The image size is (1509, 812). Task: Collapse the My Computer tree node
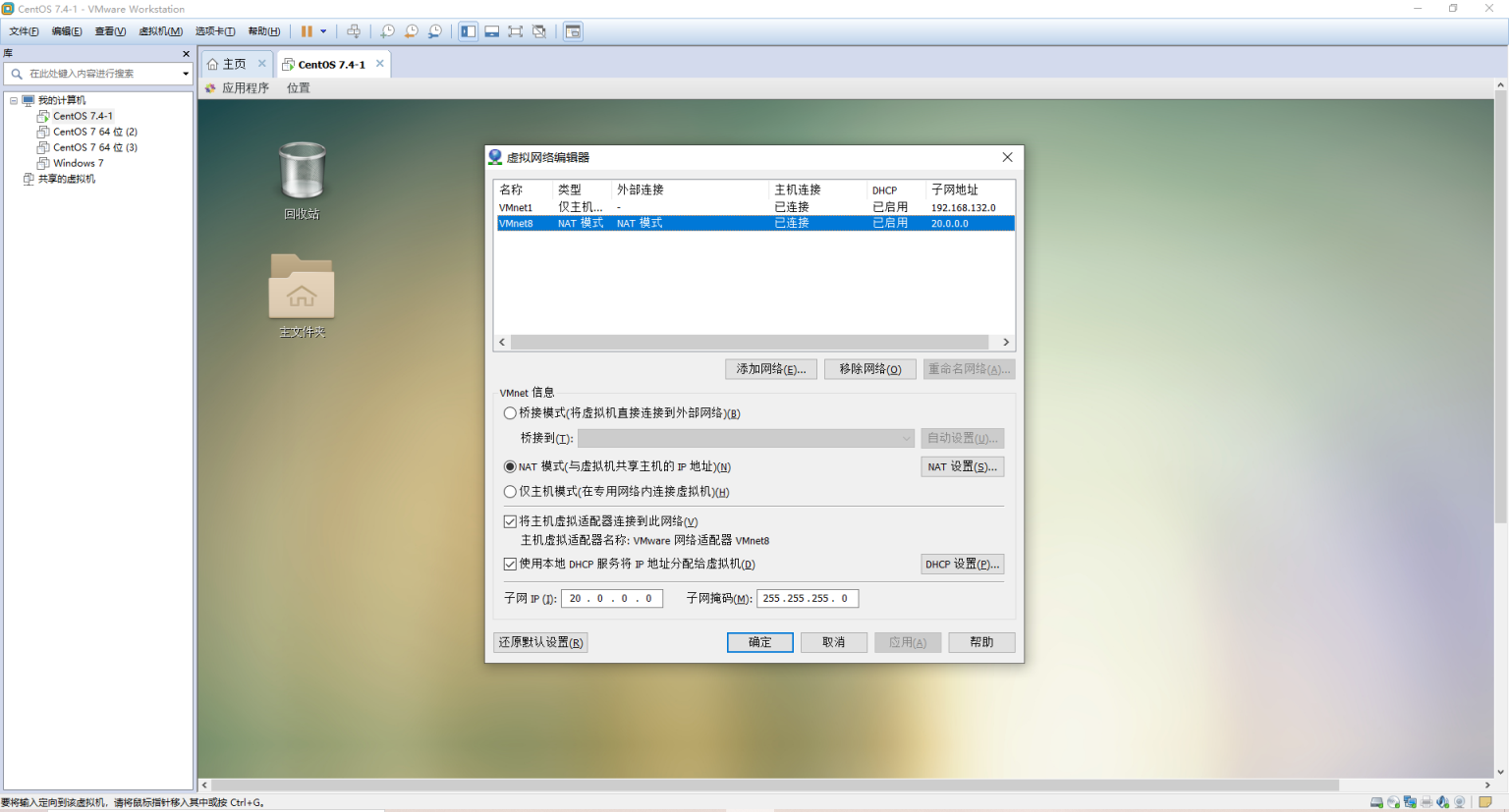click(14, 100)
